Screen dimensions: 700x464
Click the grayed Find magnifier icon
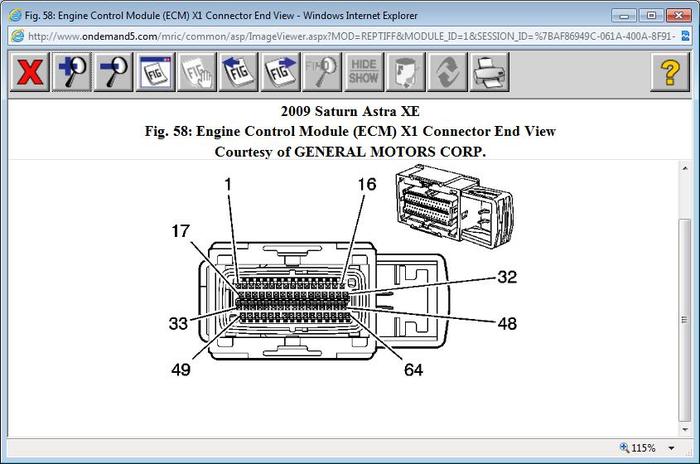pos(322,72)
